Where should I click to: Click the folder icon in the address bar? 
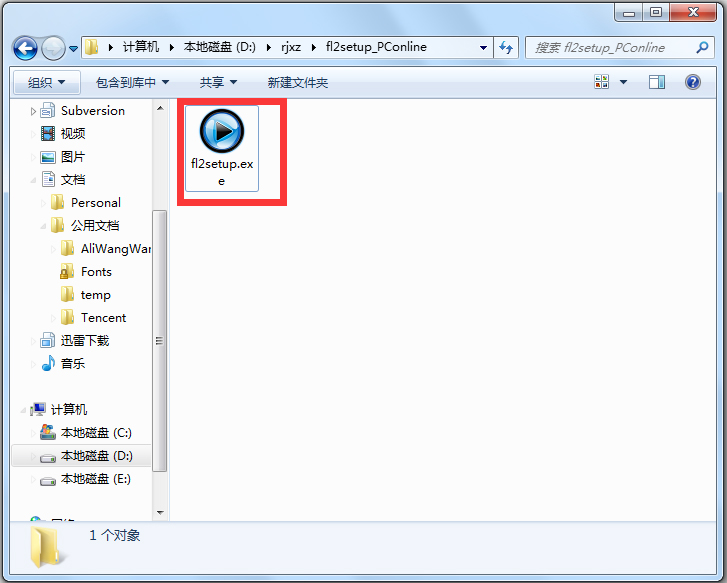[x=92, y=47]
